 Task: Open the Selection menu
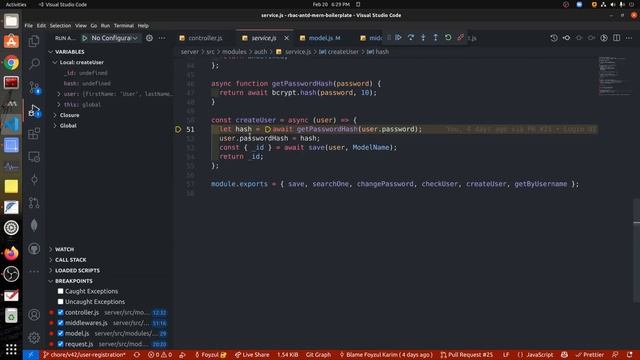60,25
